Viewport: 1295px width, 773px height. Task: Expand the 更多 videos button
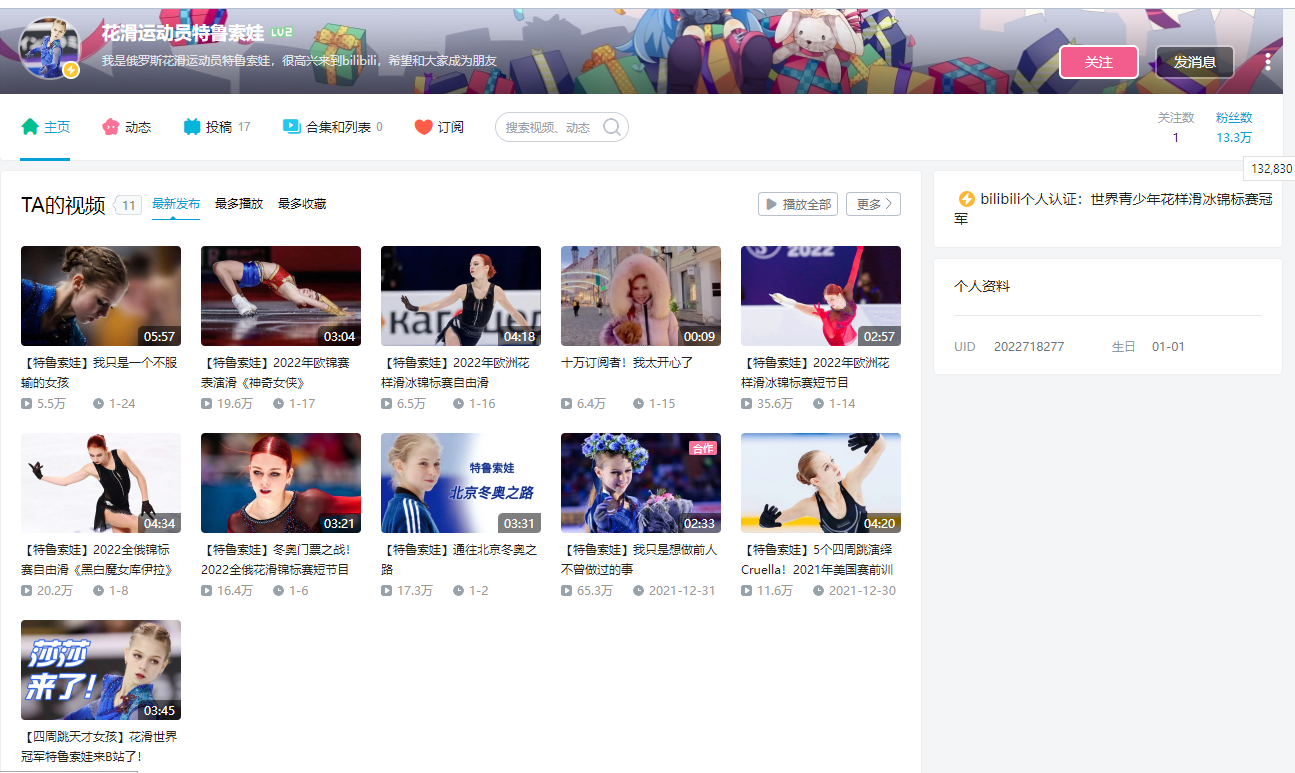click(873, 204)
